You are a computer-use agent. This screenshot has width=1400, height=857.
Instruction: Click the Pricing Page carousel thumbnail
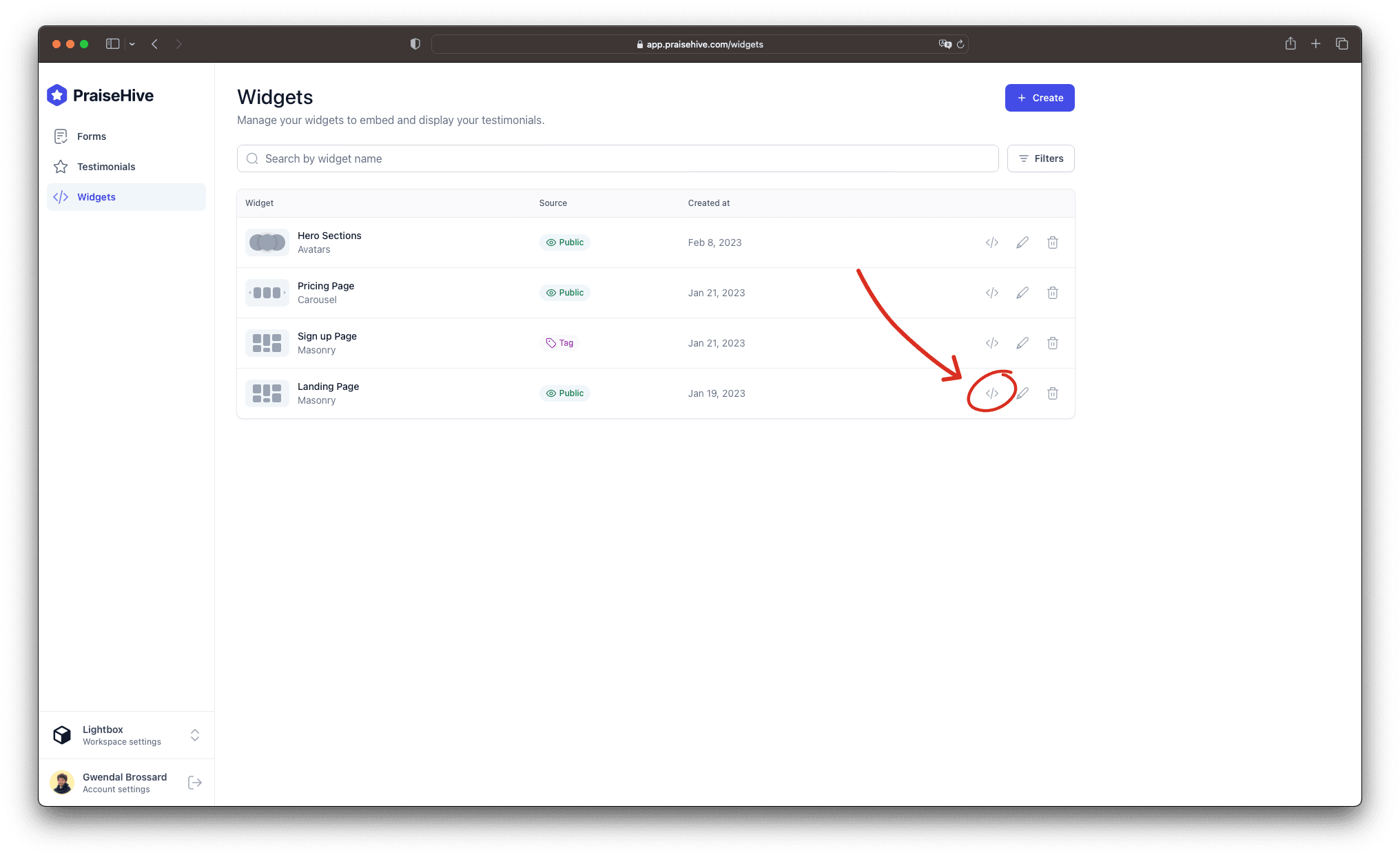click(x=267, y=293)
